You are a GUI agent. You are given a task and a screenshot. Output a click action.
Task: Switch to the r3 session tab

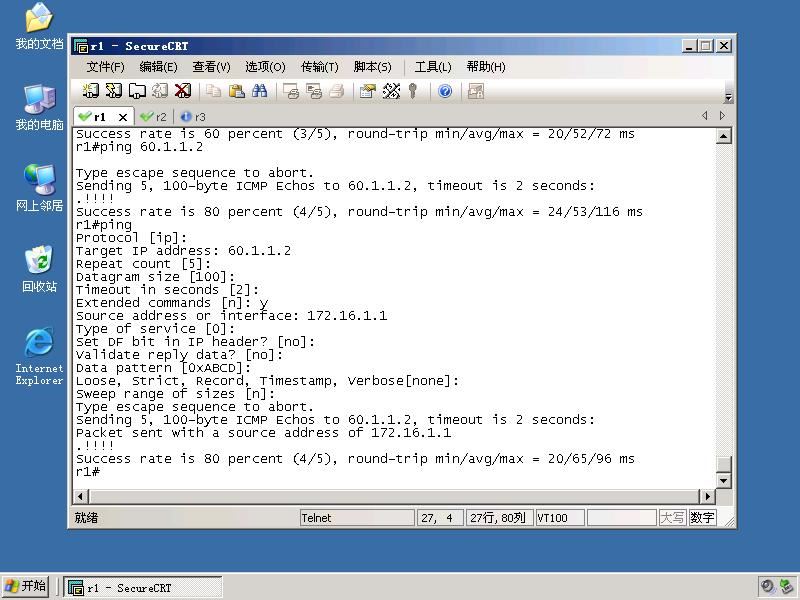(193, 117)
